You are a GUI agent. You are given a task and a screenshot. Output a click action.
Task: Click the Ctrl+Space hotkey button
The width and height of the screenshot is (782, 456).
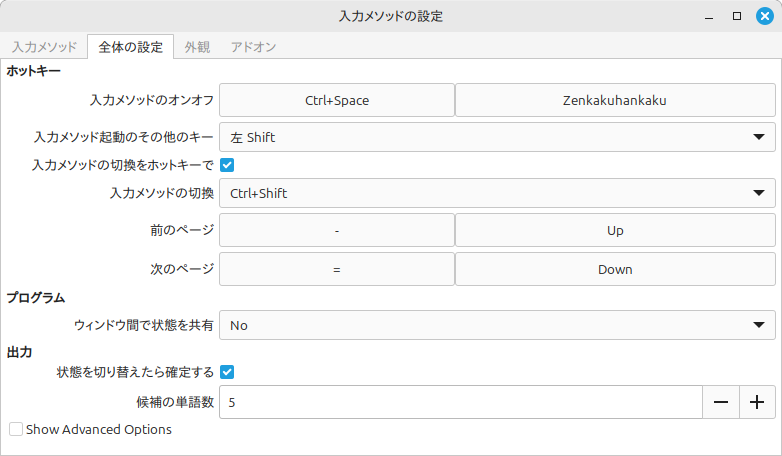[337, 100]
